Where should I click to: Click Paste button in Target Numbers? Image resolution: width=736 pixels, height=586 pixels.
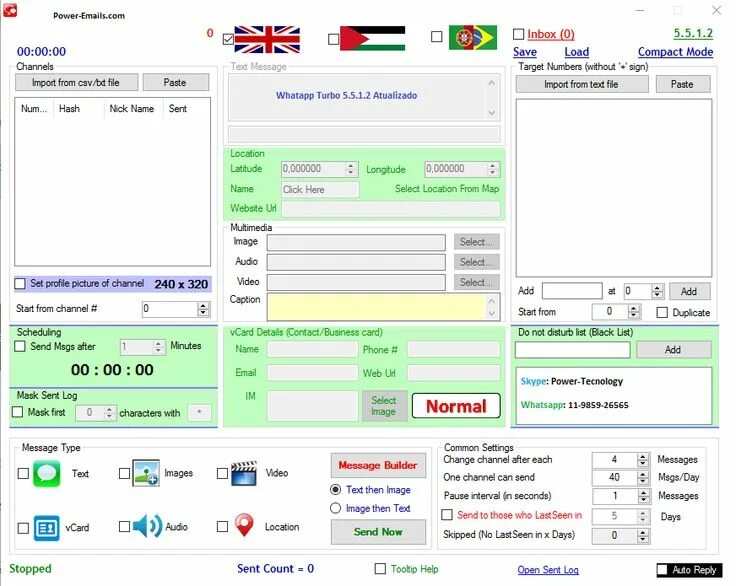[x=682, y=84]
